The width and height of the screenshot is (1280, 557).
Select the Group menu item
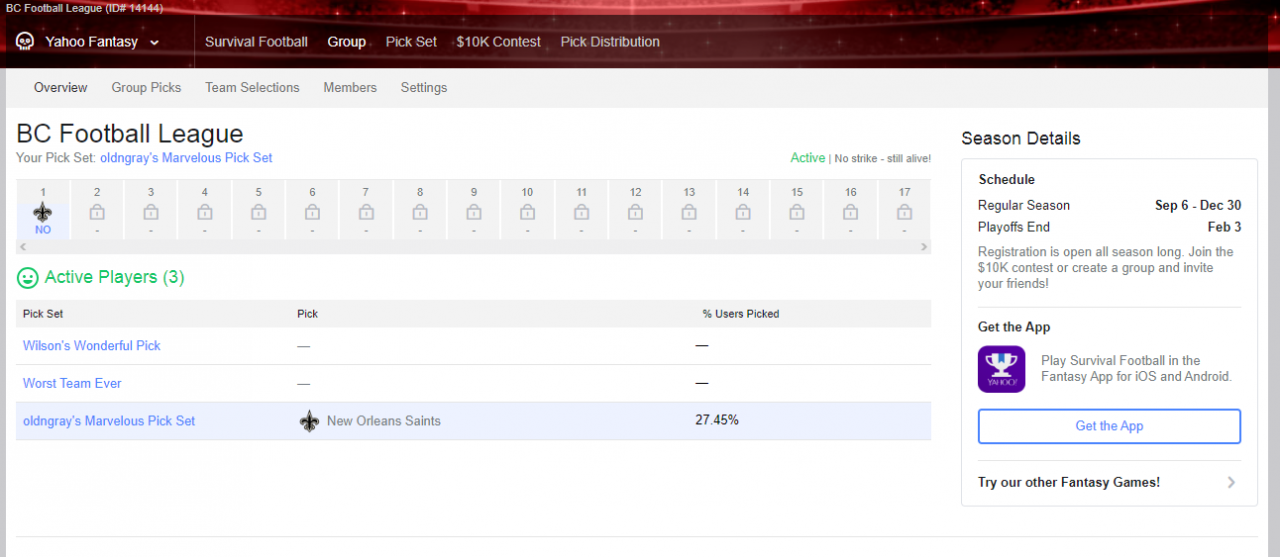[x=347, y=42]
